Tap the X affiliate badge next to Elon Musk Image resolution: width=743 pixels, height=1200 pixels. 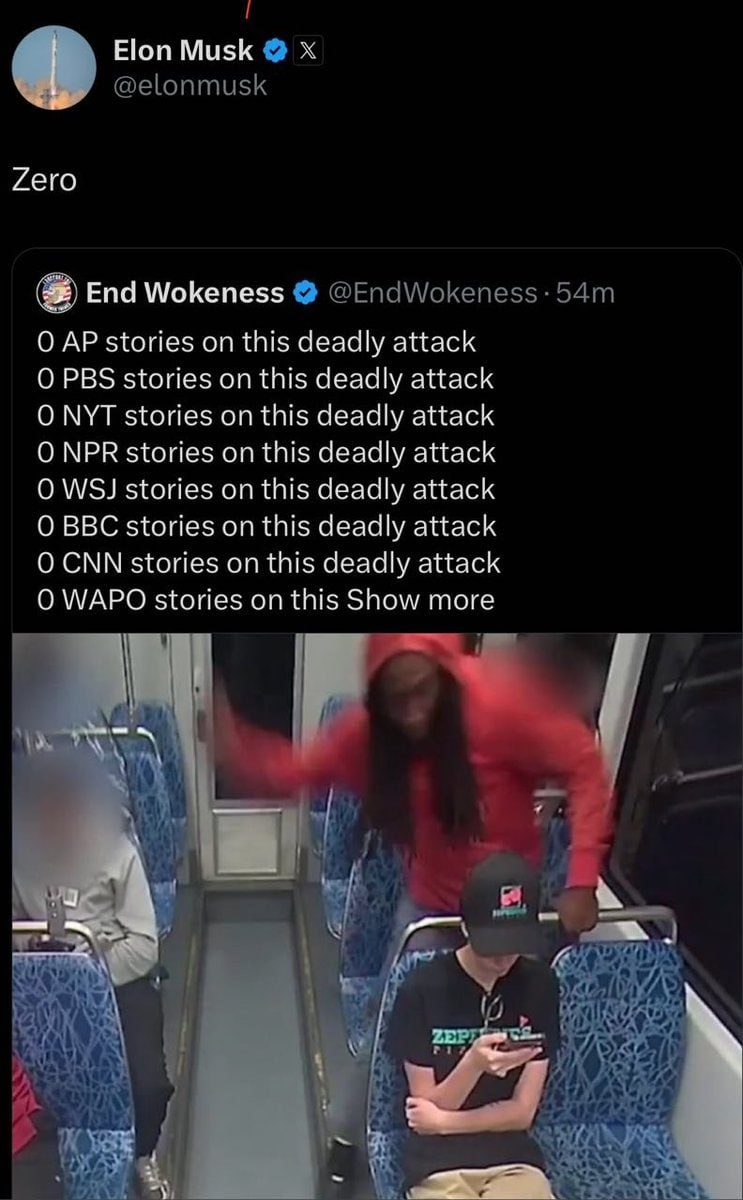point(307,50)
